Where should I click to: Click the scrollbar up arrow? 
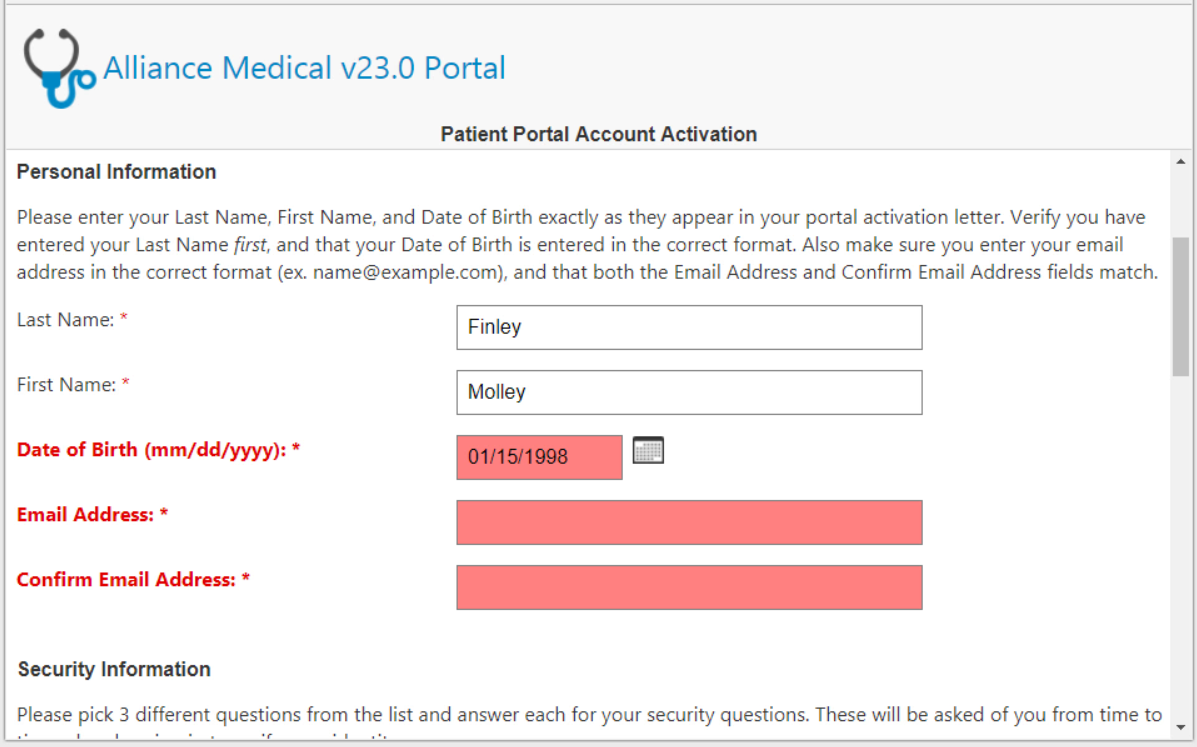pos(1180,162)
